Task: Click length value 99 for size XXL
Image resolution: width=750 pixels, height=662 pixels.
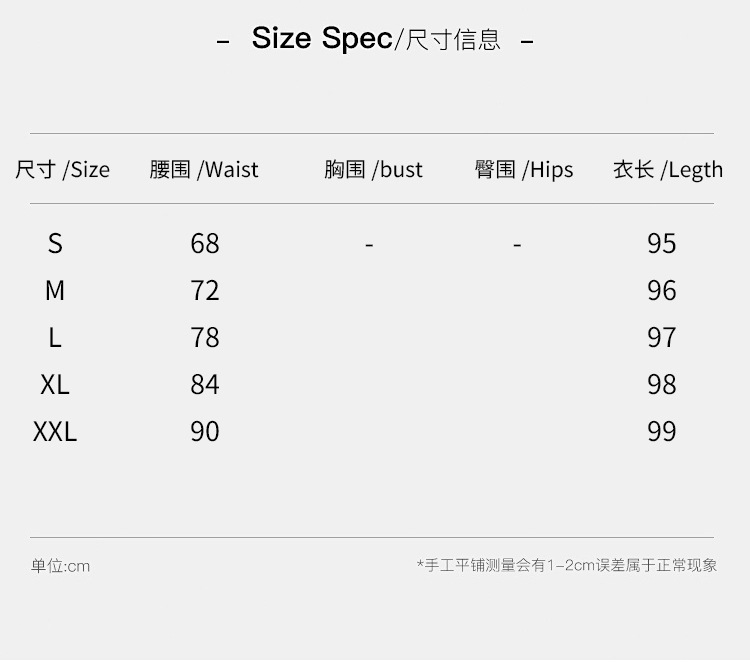Action: pyautogui.click(x=662, y=431)
